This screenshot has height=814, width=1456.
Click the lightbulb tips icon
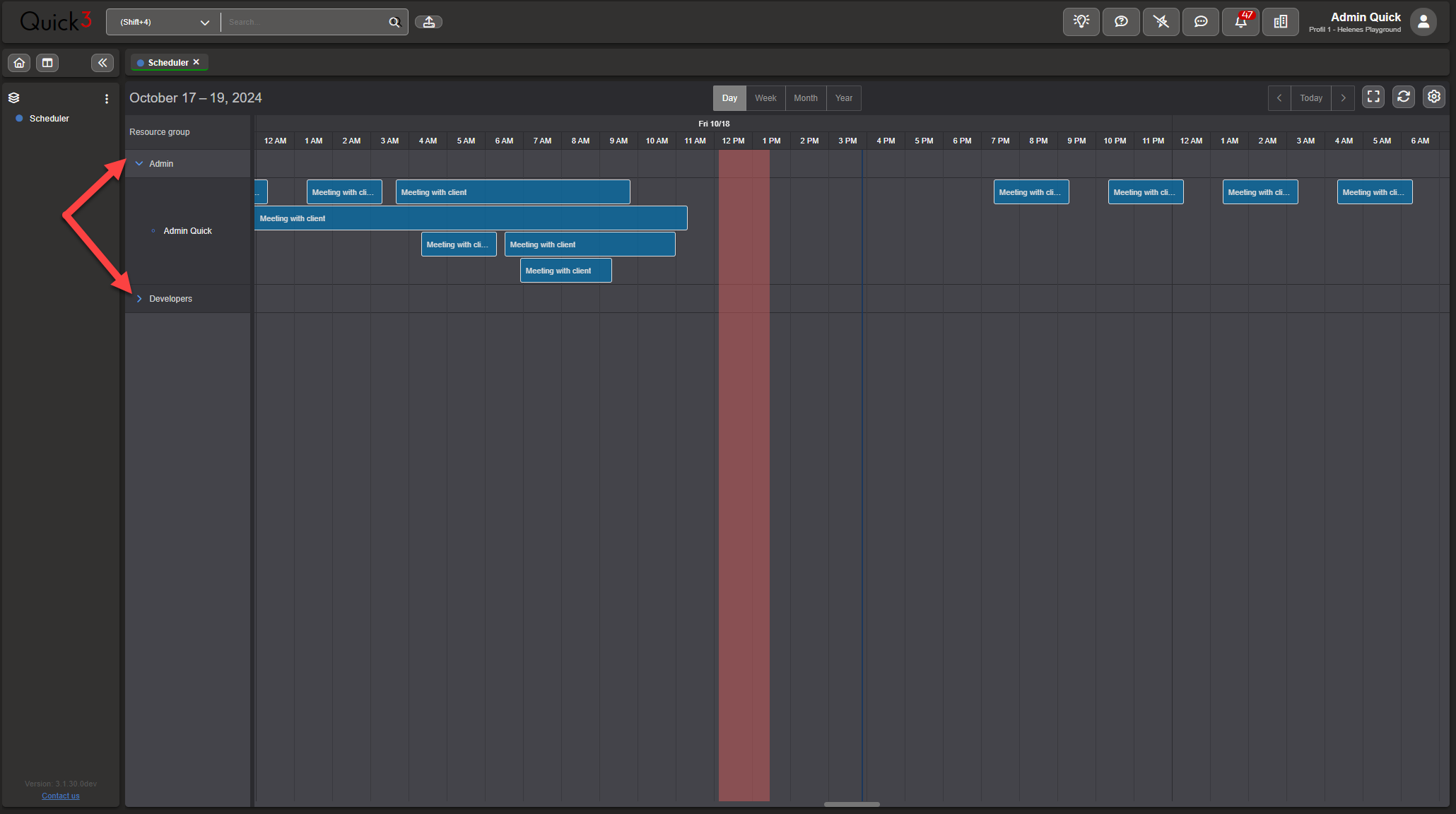click(1081, 22)
